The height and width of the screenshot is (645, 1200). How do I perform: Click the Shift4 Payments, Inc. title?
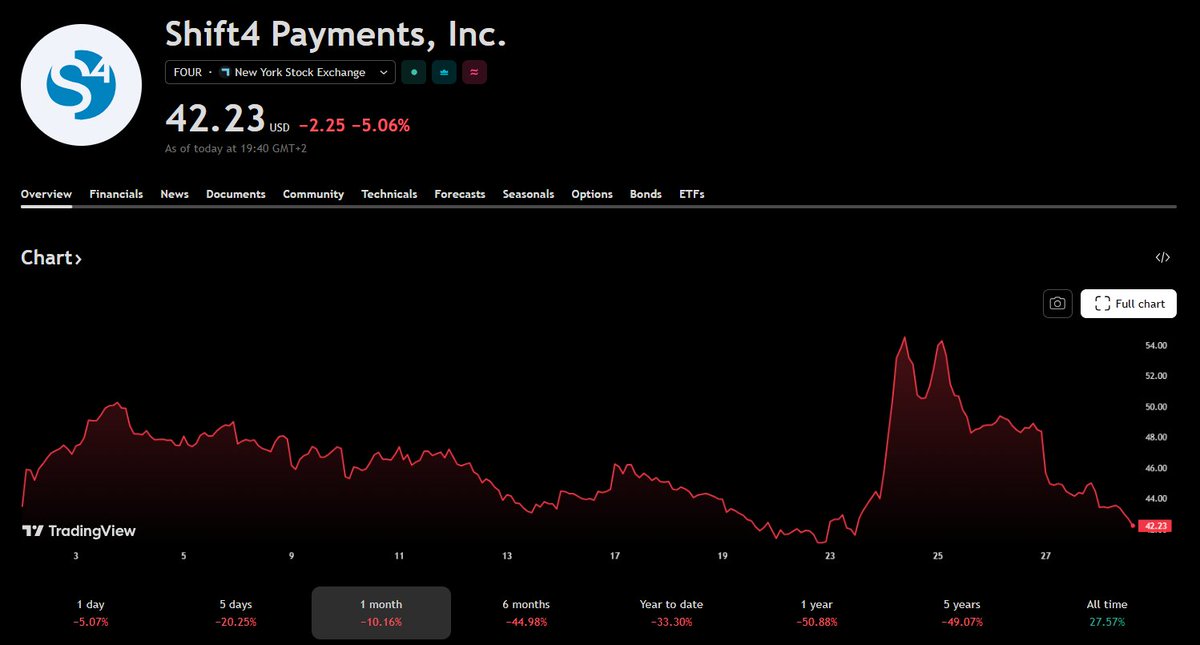(x=336, y=34)
